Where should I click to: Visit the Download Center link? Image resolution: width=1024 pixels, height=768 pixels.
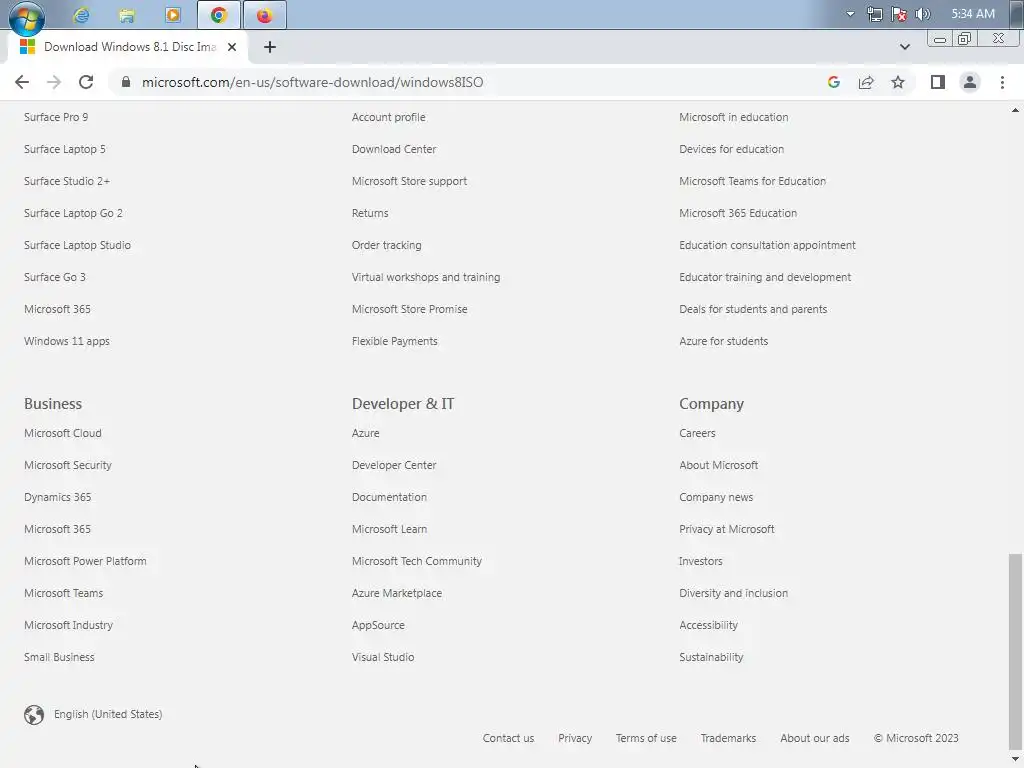pos(394,150)
